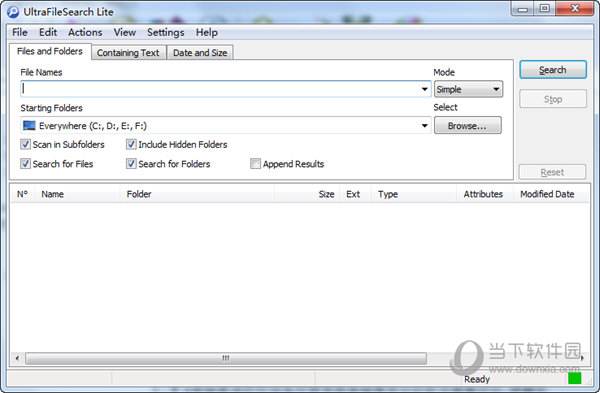Click the N° column header
Viewport: 600px width, 393px height.
[22, 194]
